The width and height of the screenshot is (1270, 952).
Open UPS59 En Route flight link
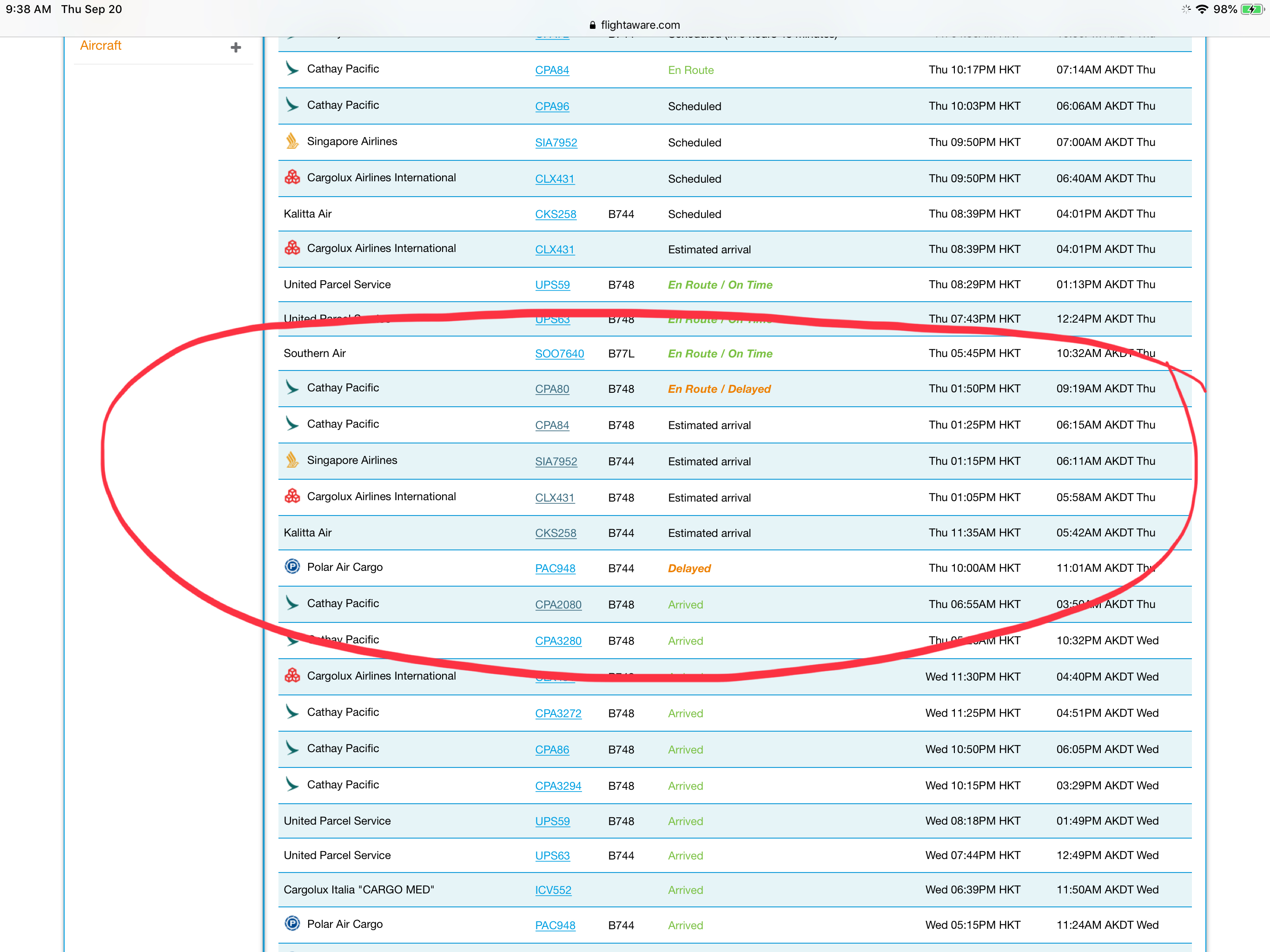[x=552, y=285]
